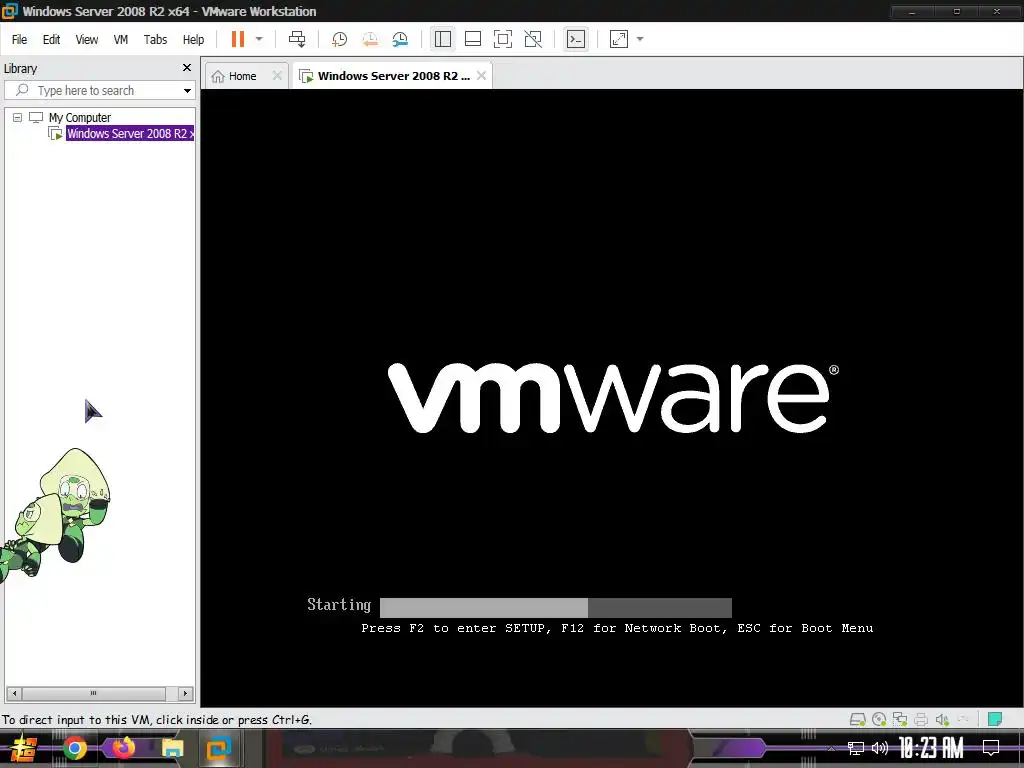Close the Windows Server 2008 R2 tab
This screenshot has height=768, width=1024.
(481, 76)
